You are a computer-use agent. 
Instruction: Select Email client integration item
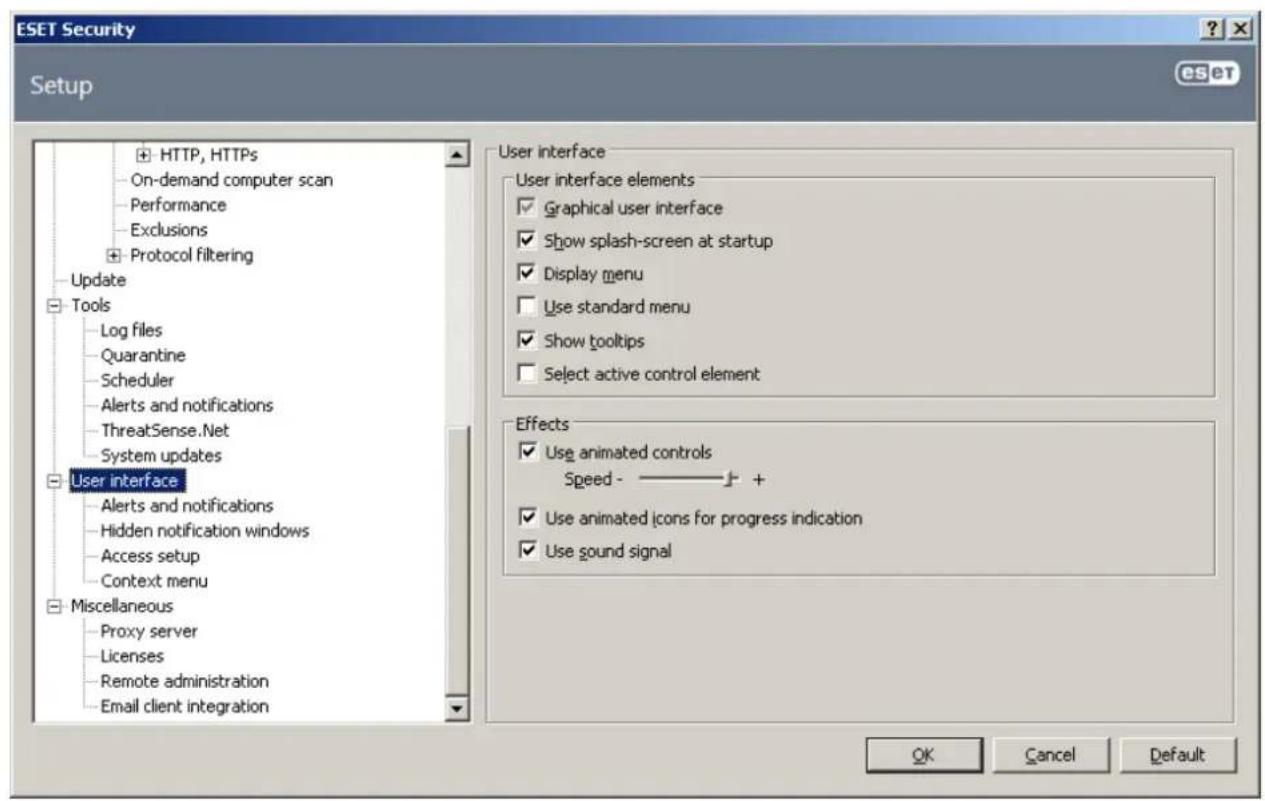(184, 706)
